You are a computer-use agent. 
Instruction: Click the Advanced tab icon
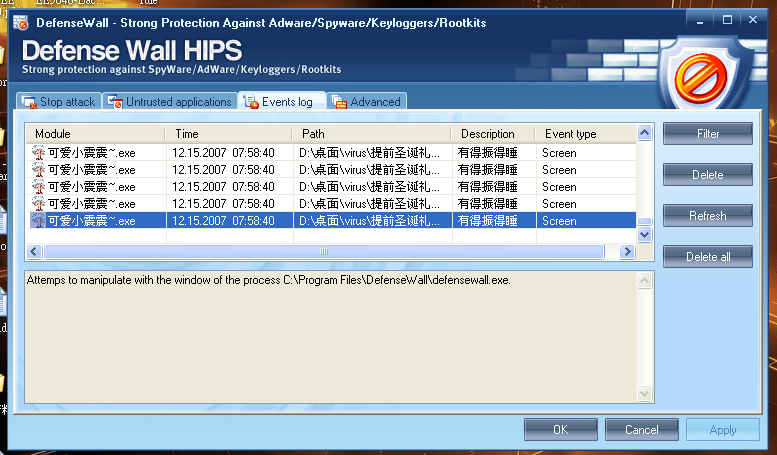coord(339,102)
